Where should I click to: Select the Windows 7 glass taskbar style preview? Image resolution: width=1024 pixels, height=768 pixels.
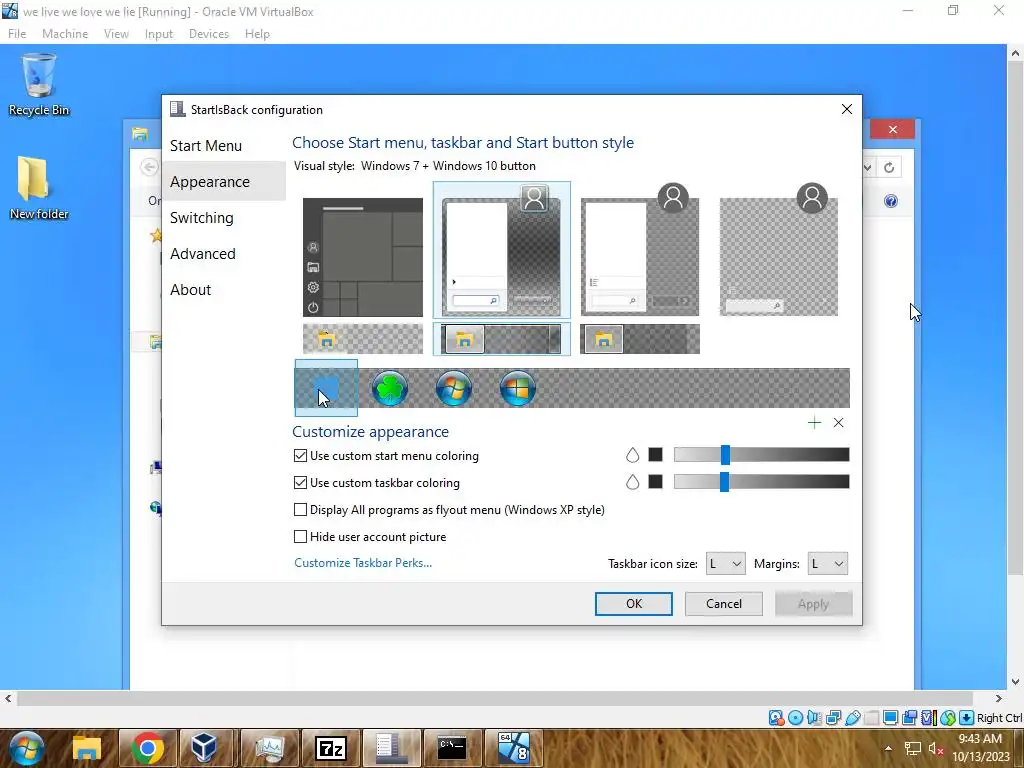coord(502,339)
